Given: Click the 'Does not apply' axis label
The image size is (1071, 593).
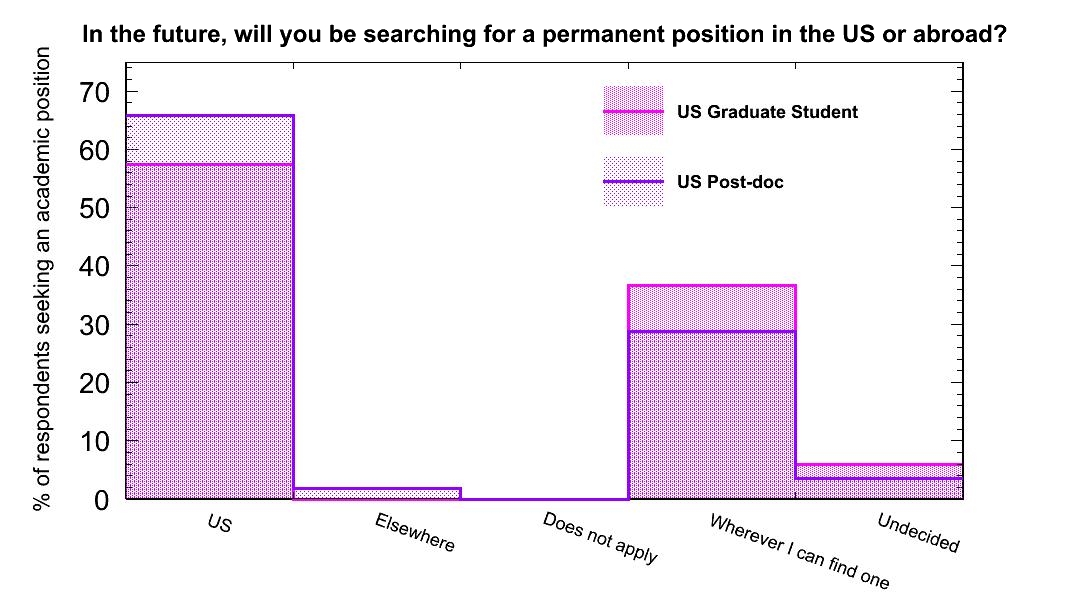Looking at the screenshot, I should pyautogui.click(x=600, y=538).
